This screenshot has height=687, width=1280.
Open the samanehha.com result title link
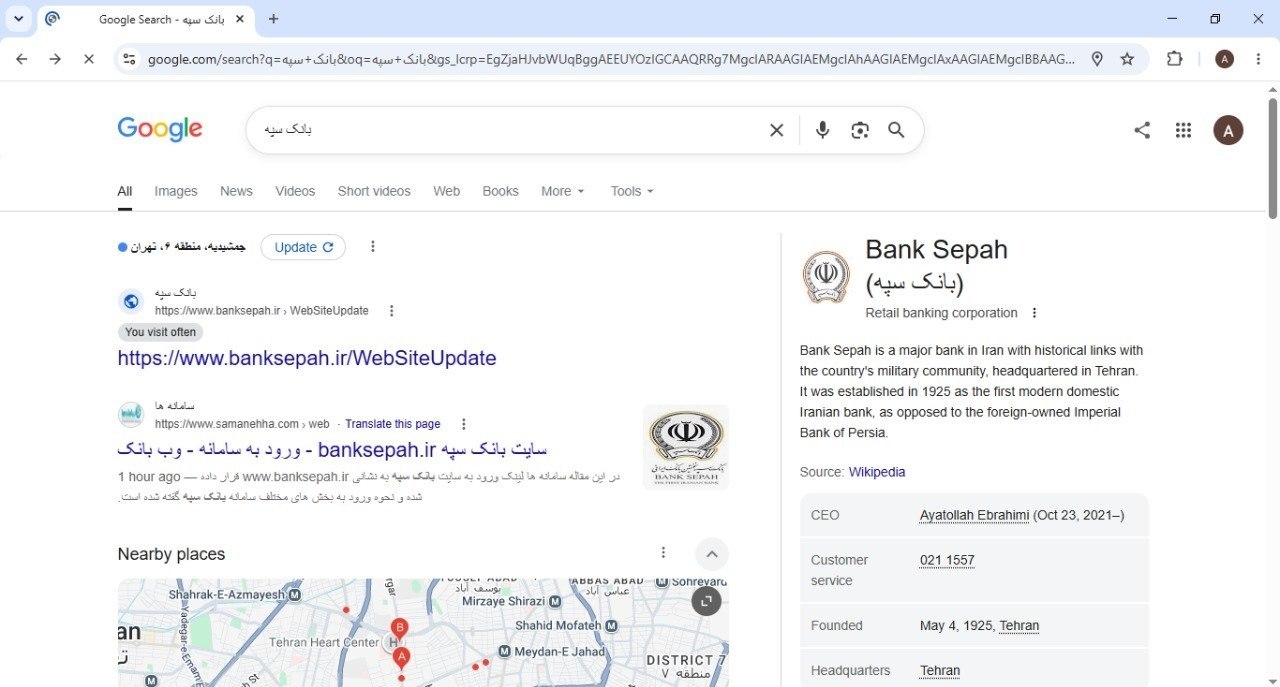(x=332, y=449)
